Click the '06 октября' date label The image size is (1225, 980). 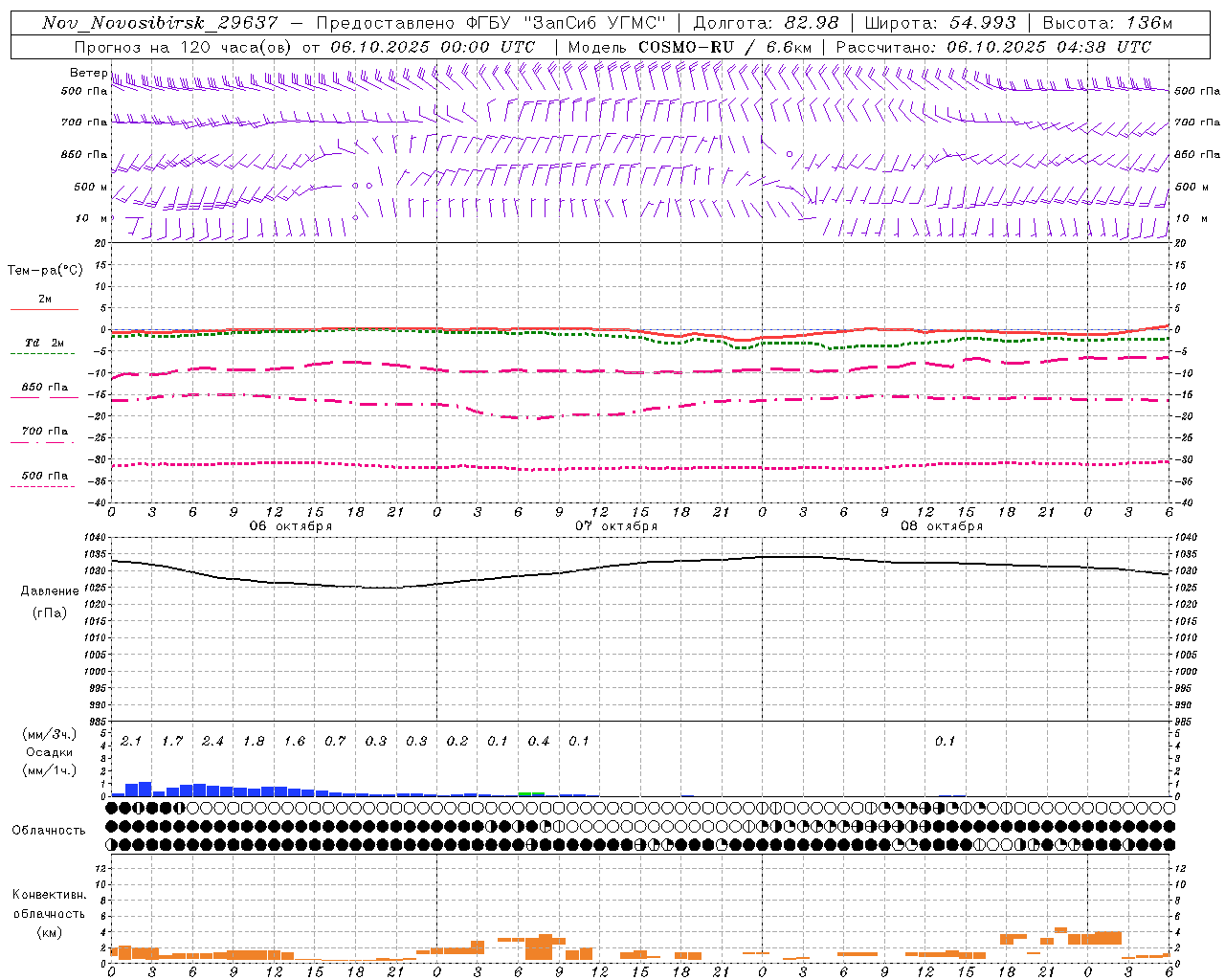(291, 525)
